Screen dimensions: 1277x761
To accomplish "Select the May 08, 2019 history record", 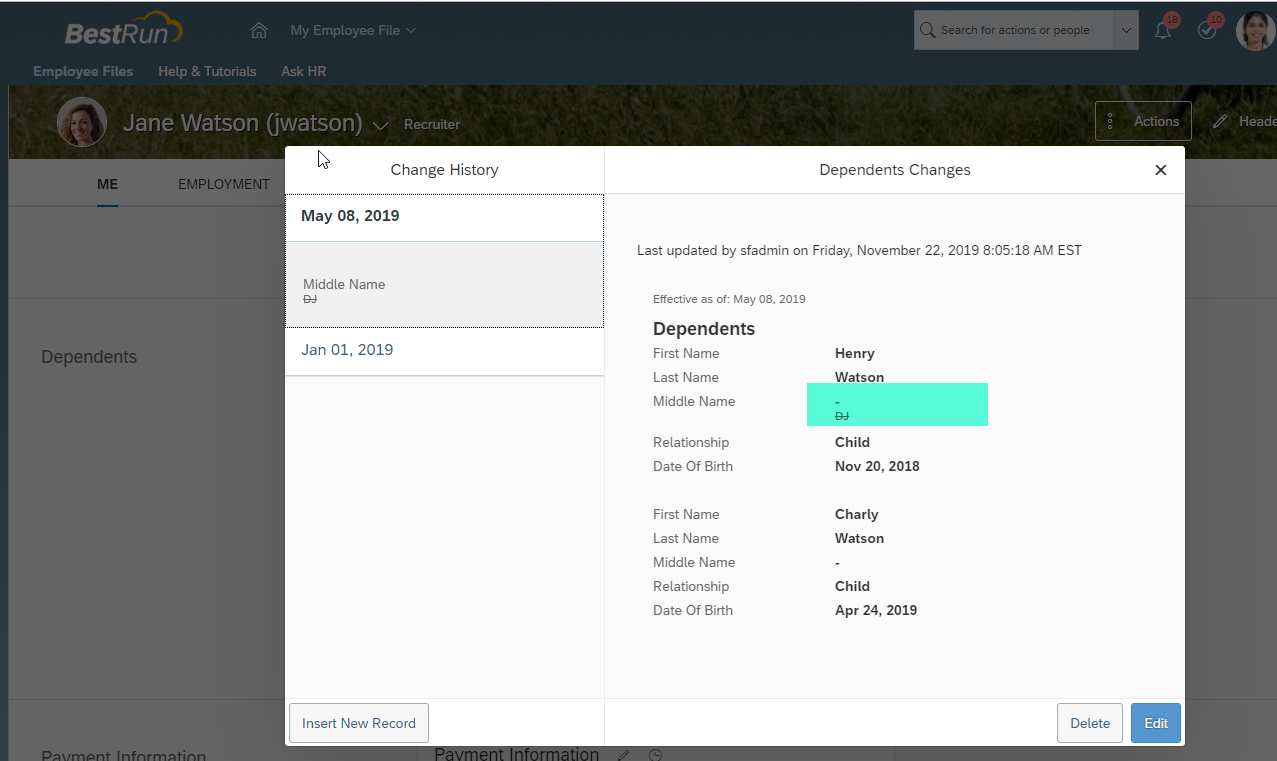I will (x=444, y=216).
